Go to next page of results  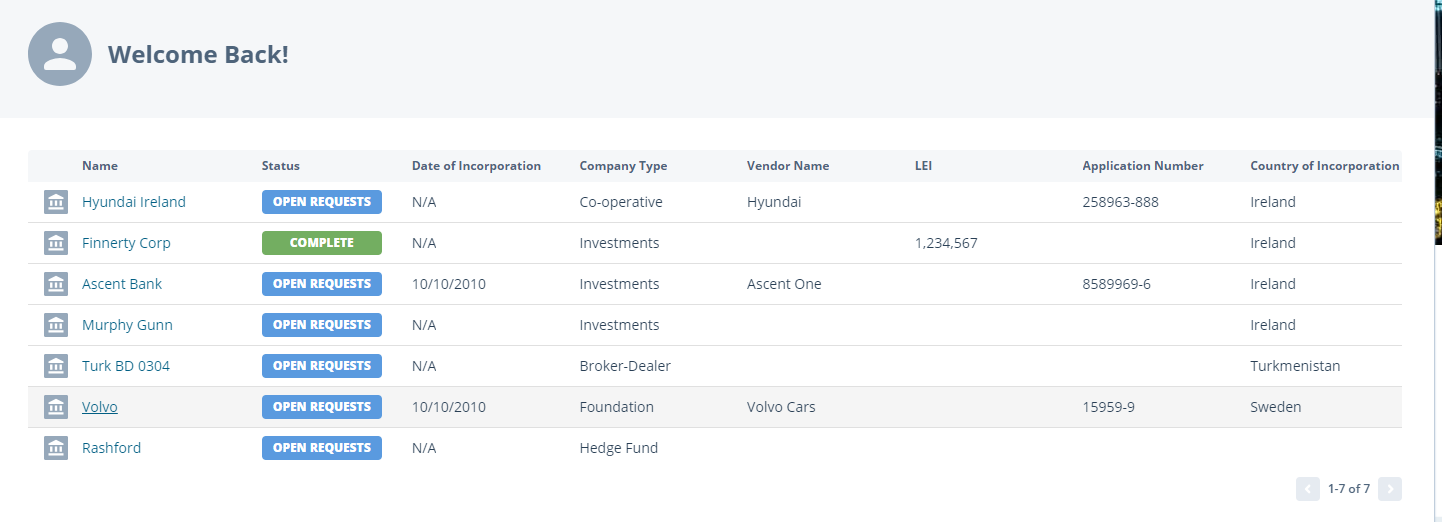[x=1389, y=489]
